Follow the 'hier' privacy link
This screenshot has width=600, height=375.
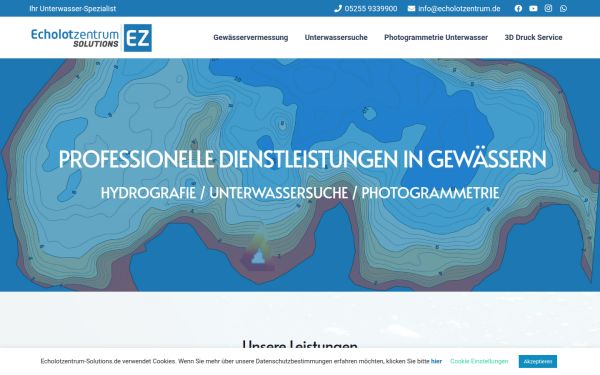(436, 361)
